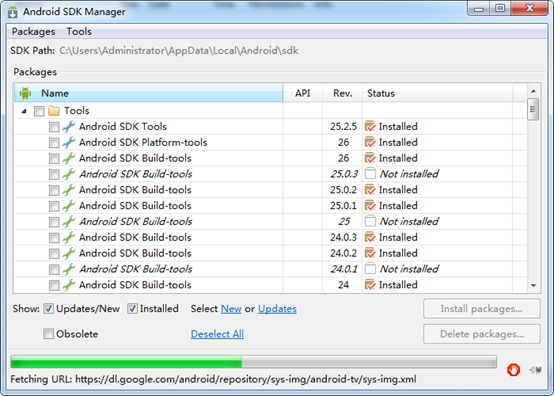Click wrench icon of Build-tools rev 24.0.1
This screenshot has height=396, width=554.
[x=69, y=269]
